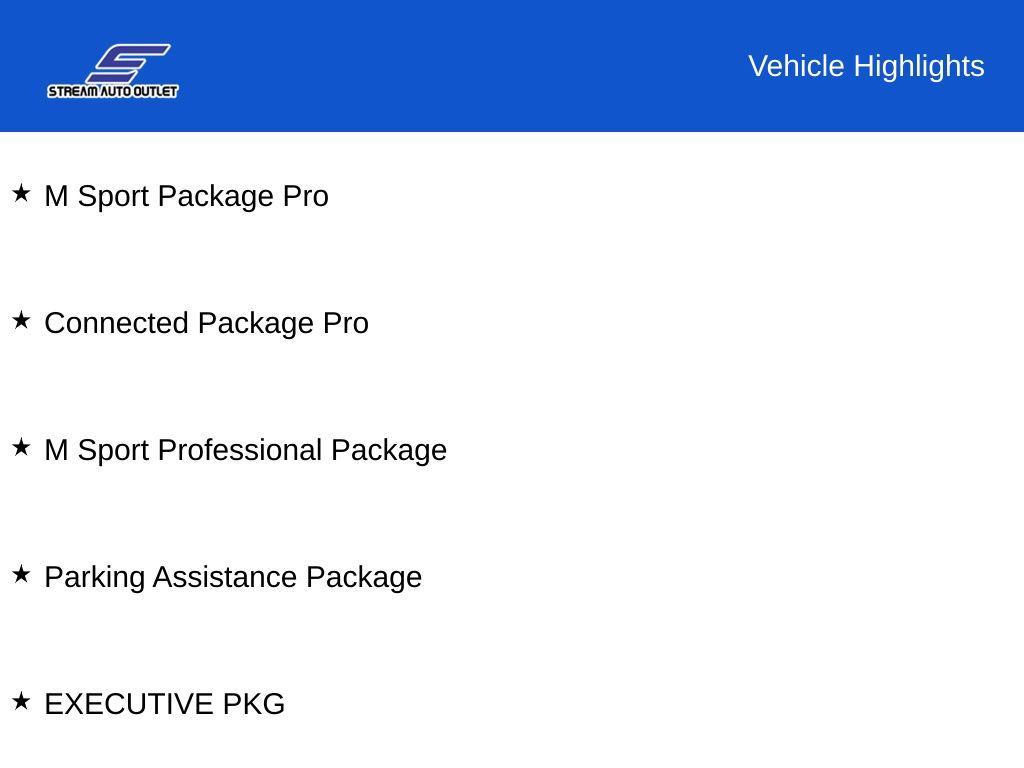Click the star beside M Sport Package Pro
The width and height of the screenshot is (1024, 768).
click(x=21, y=194)
